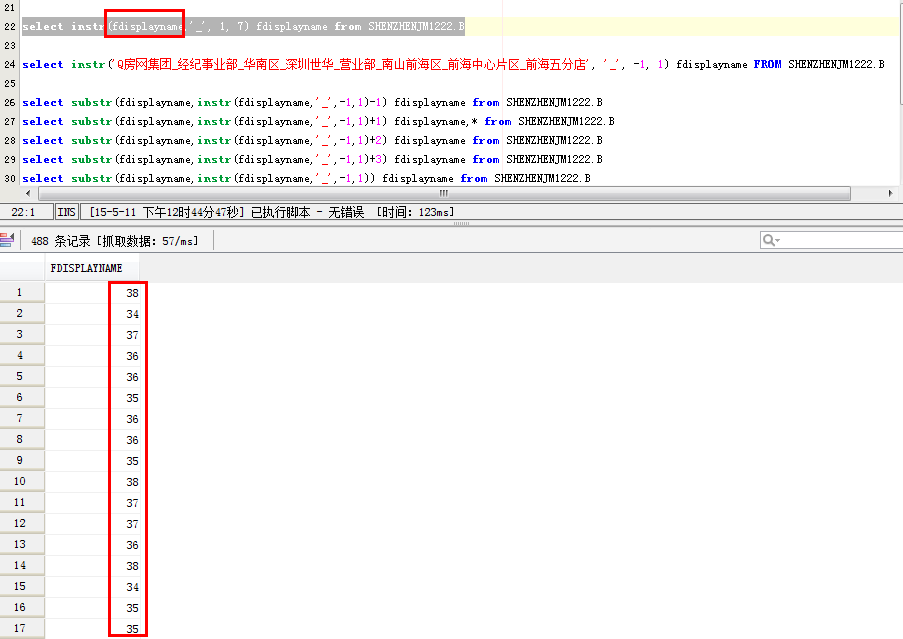Click the value 36 in result row 8
The width and height of the screenshot is (903, 639).
132,440
